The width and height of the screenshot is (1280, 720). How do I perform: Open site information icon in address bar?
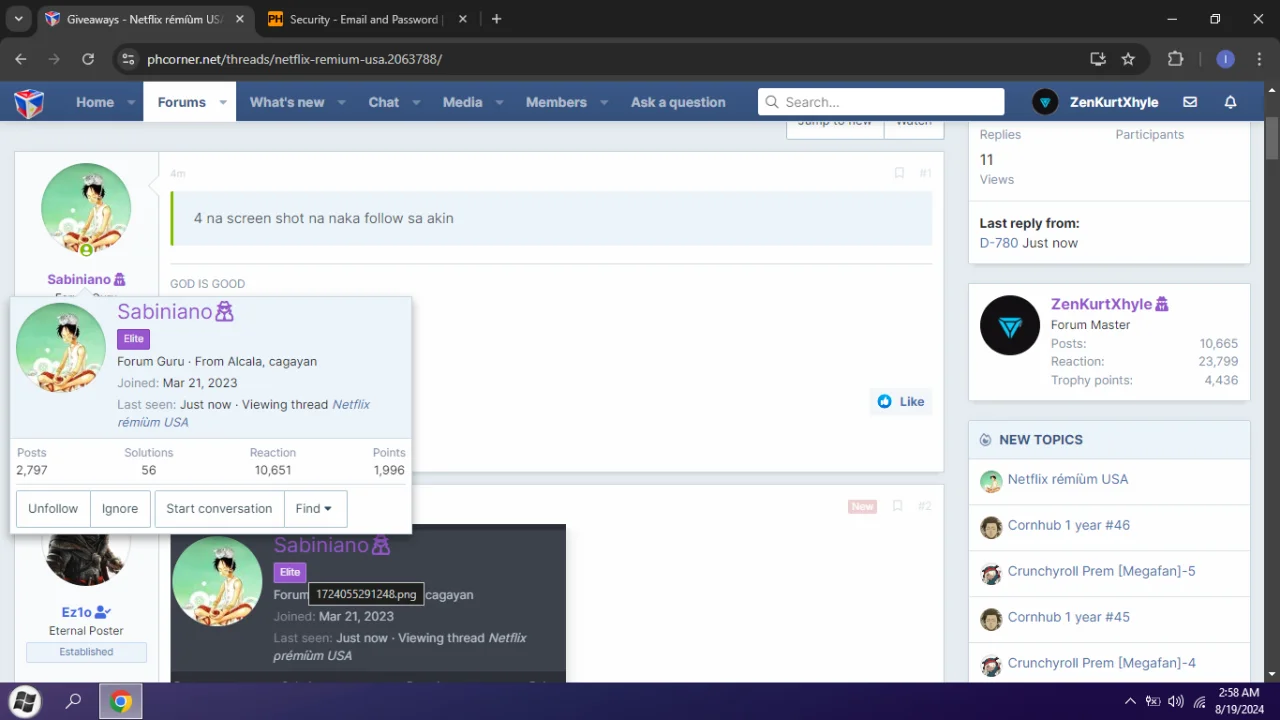point(127,59)
